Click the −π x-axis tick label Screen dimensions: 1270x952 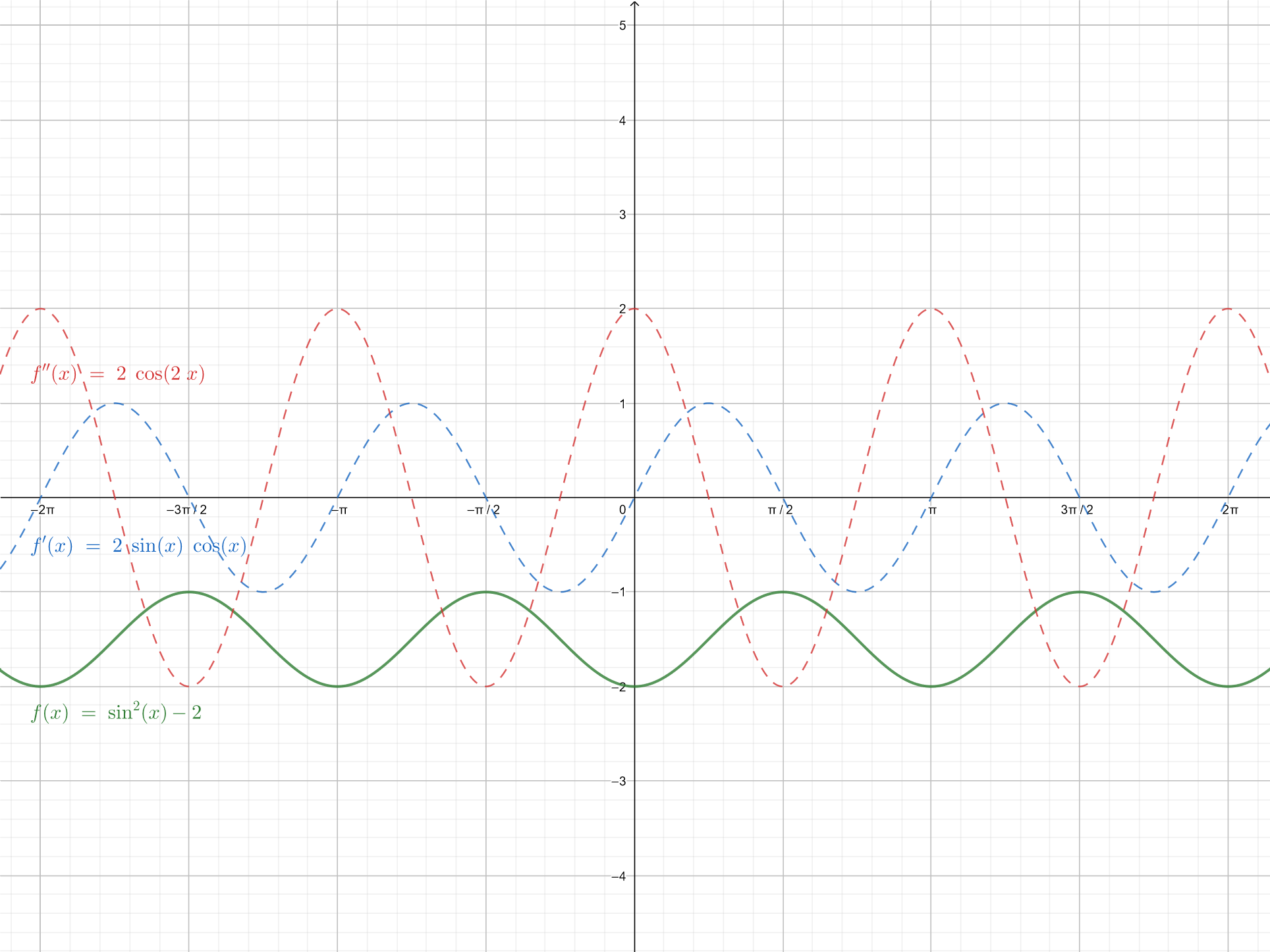tap(339, 510)
